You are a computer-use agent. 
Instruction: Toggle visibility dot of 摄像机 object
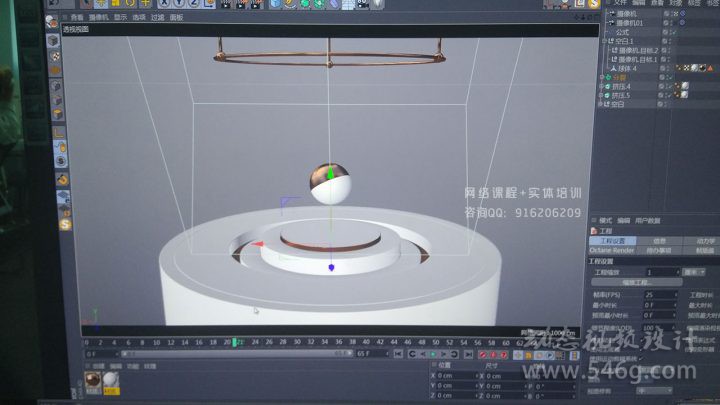[667, 15]
